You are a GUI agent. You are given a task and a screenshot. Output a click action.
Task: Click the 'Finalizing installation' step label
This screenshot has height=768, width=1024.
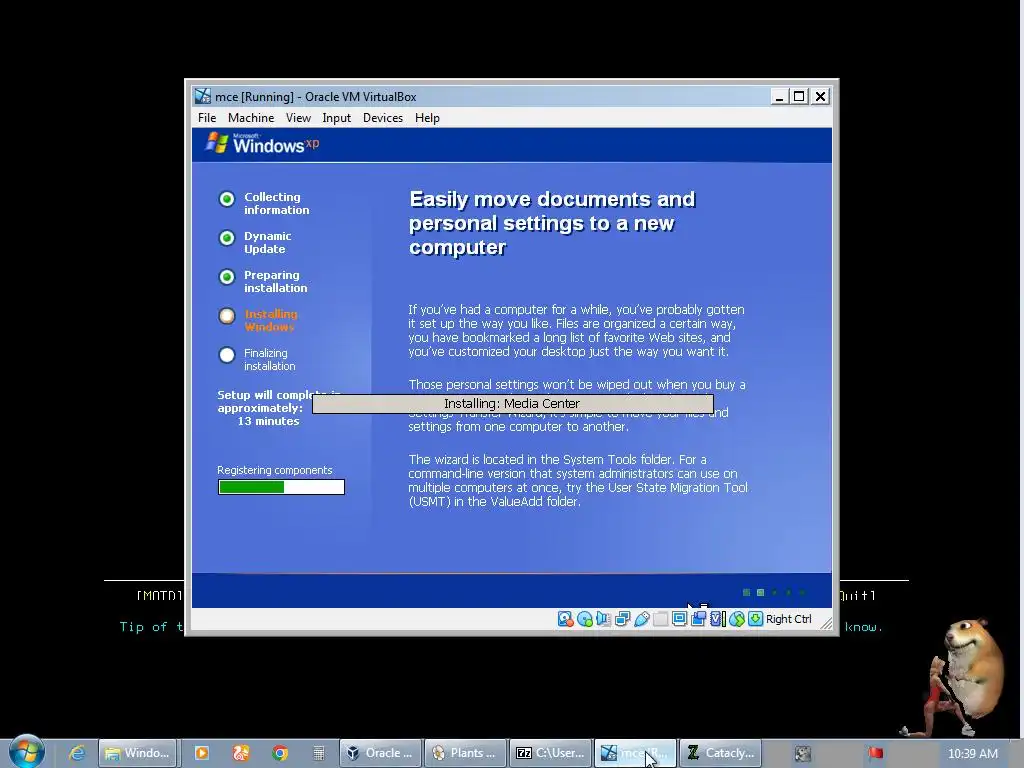coord(269,359)
